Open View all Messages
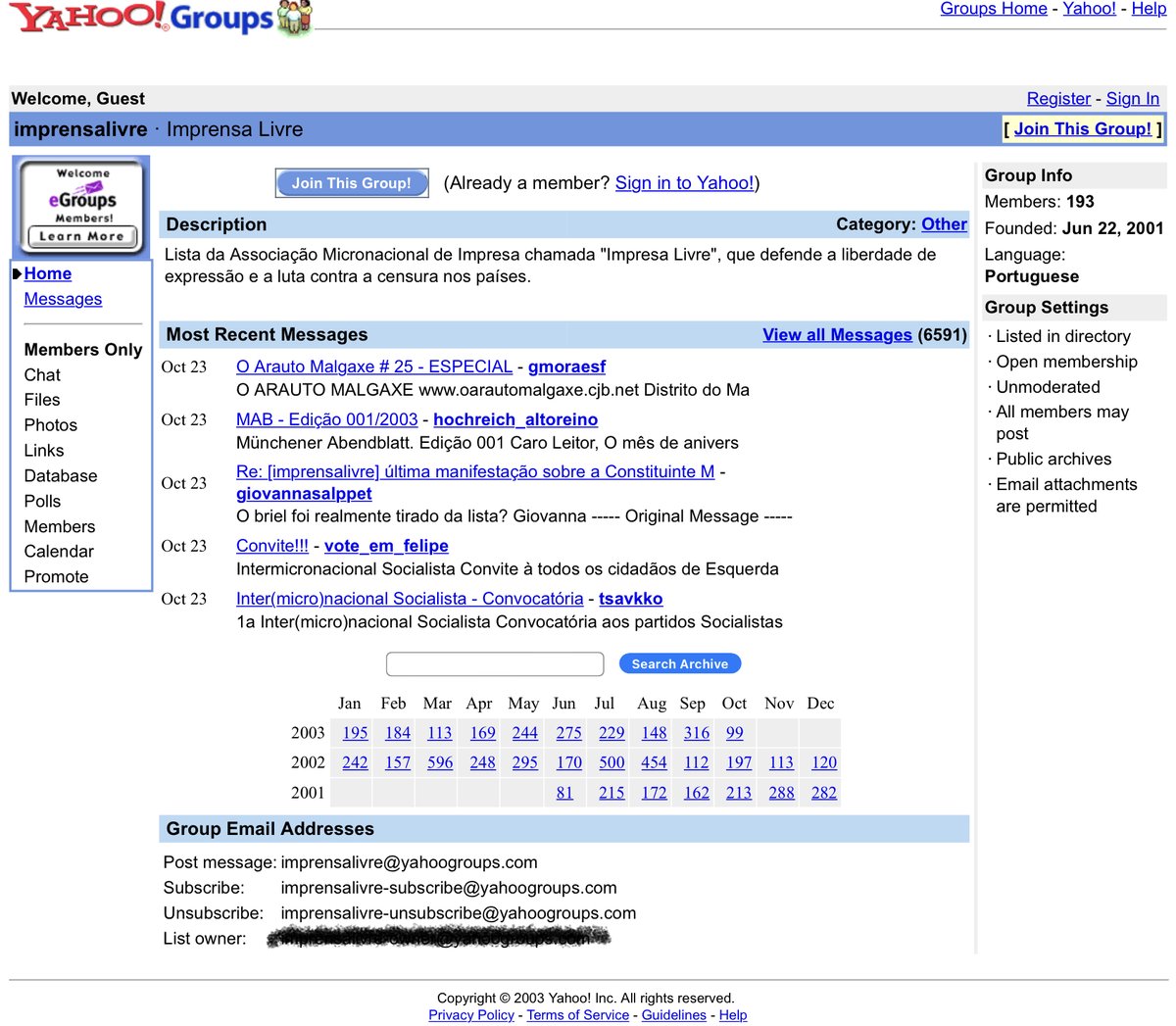The image size is (1176, 1026). 837,334
